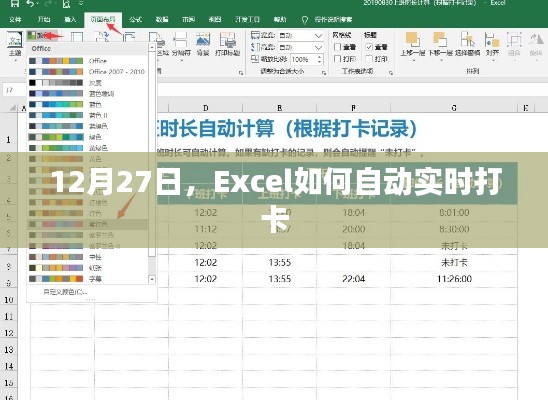The width and height of the screenshot is (548, 400).
Task: Open the 开发工具 (Developer) tab
Action: point(247,19)
